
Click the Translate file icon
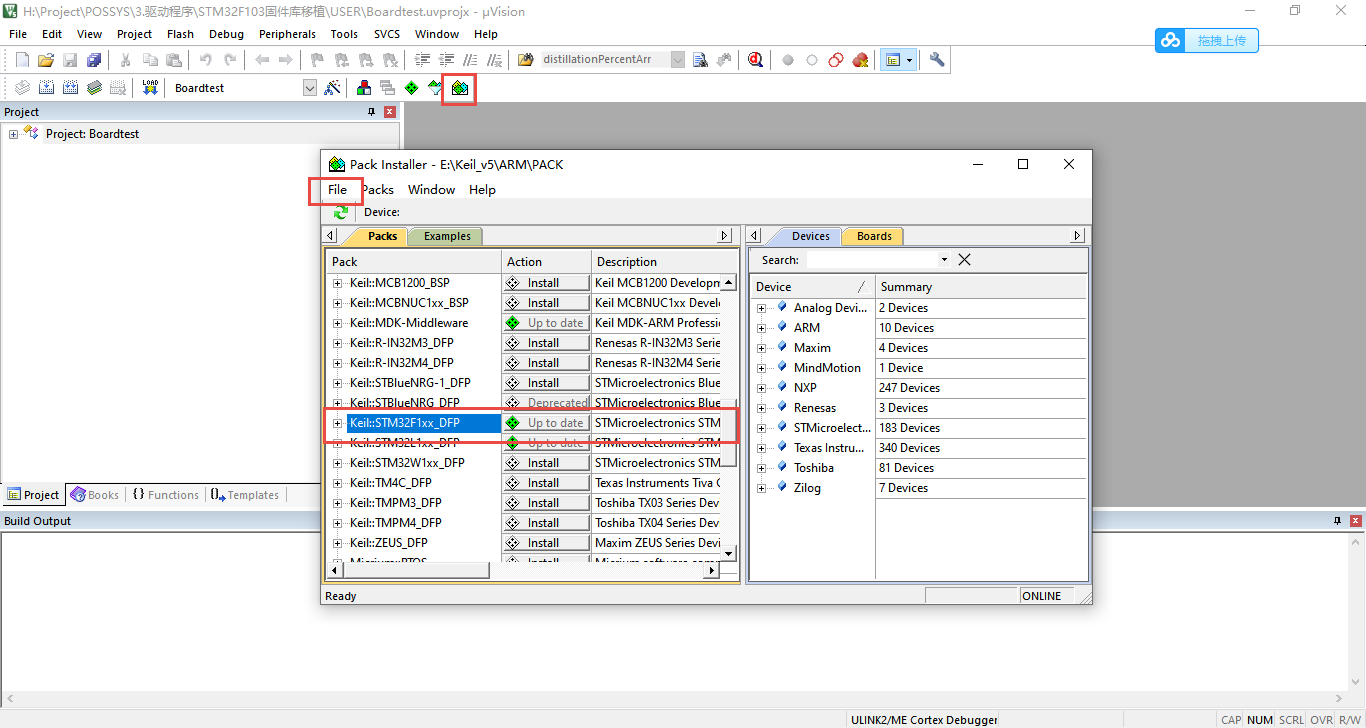point(22,88)
